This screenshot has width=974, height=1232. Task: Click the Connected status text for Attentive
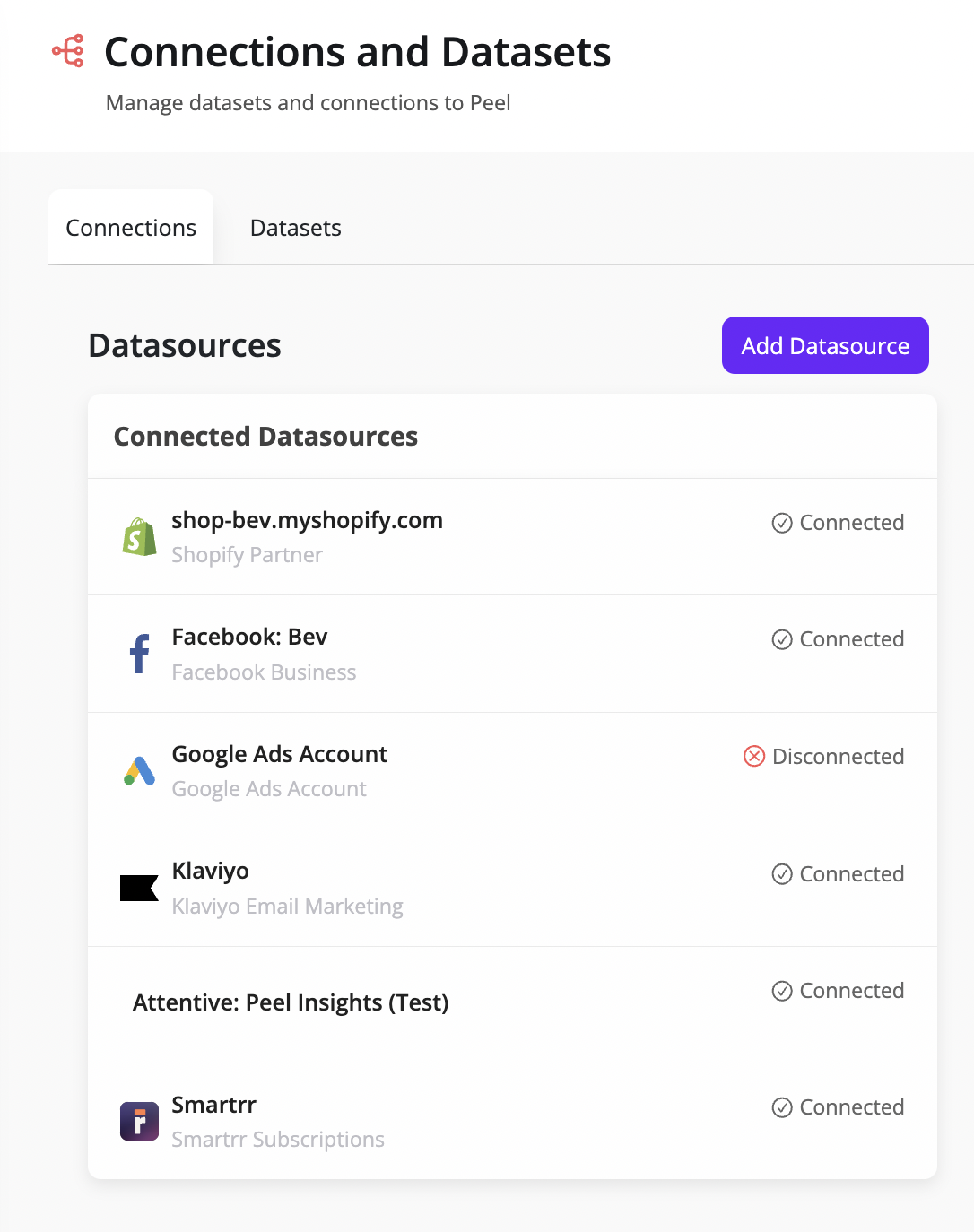[852, 991]
